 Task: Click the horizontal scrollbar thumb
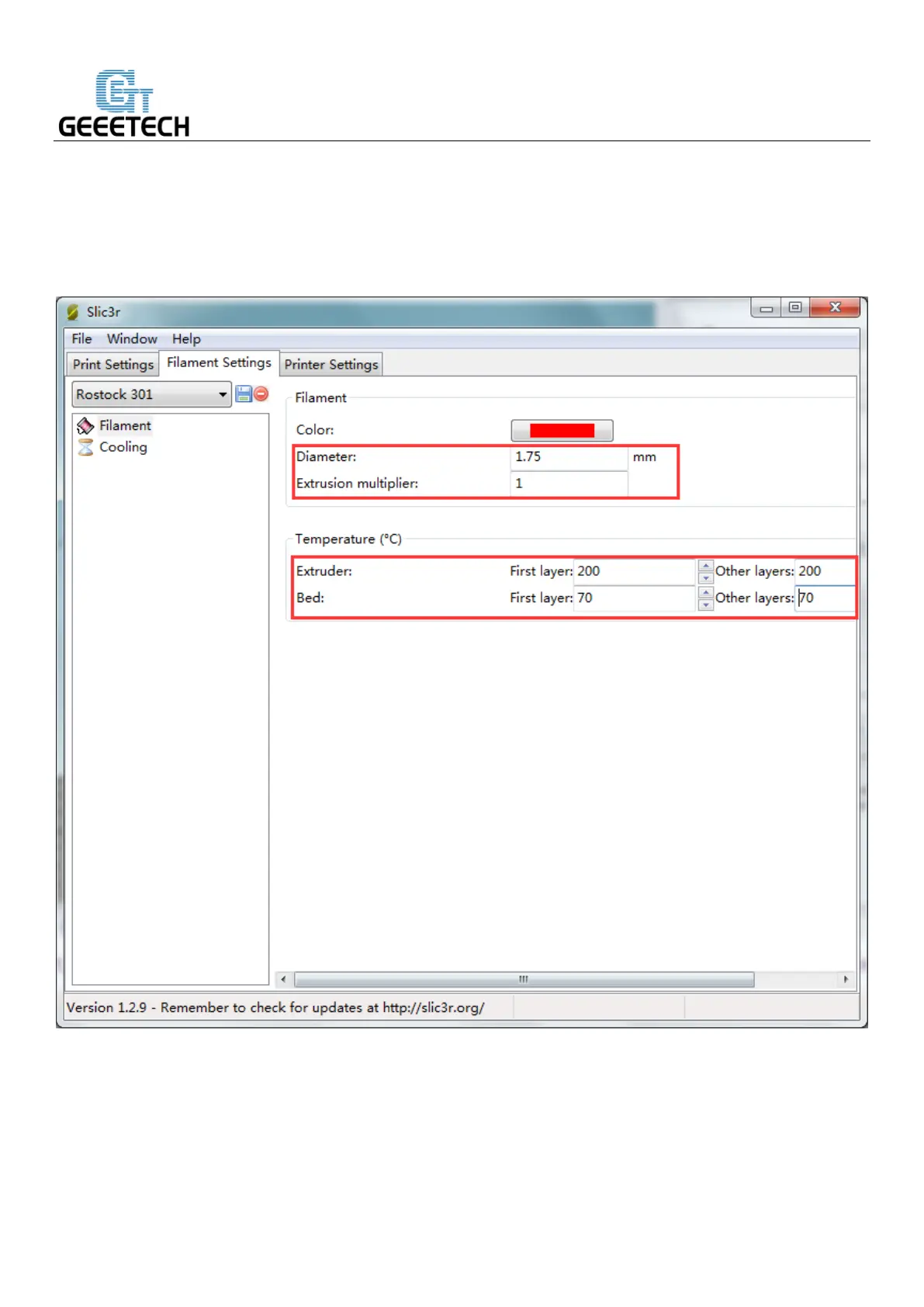tap(524, 979)
